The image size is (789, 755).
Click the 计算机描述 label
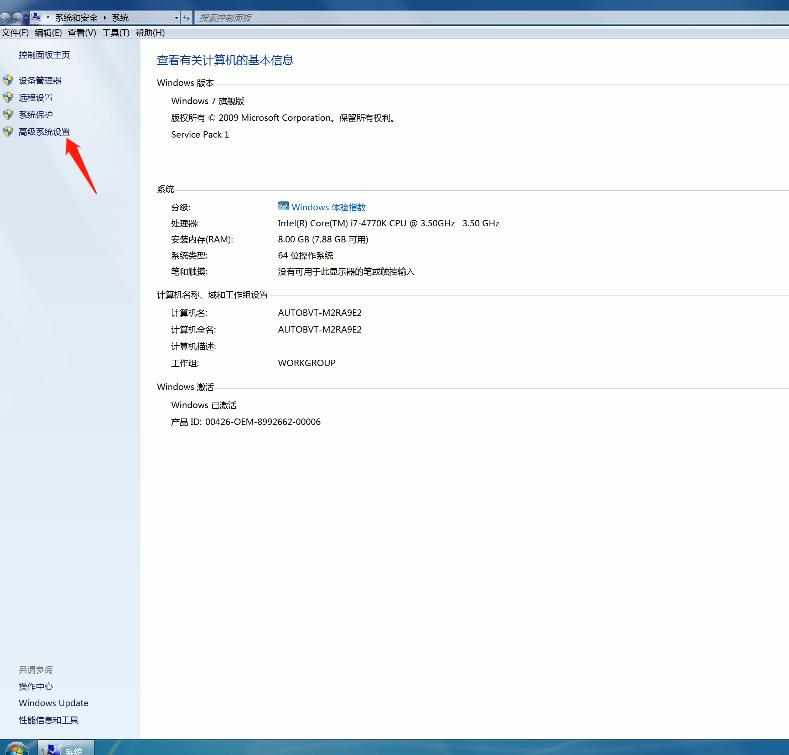(x=193, y=347)
